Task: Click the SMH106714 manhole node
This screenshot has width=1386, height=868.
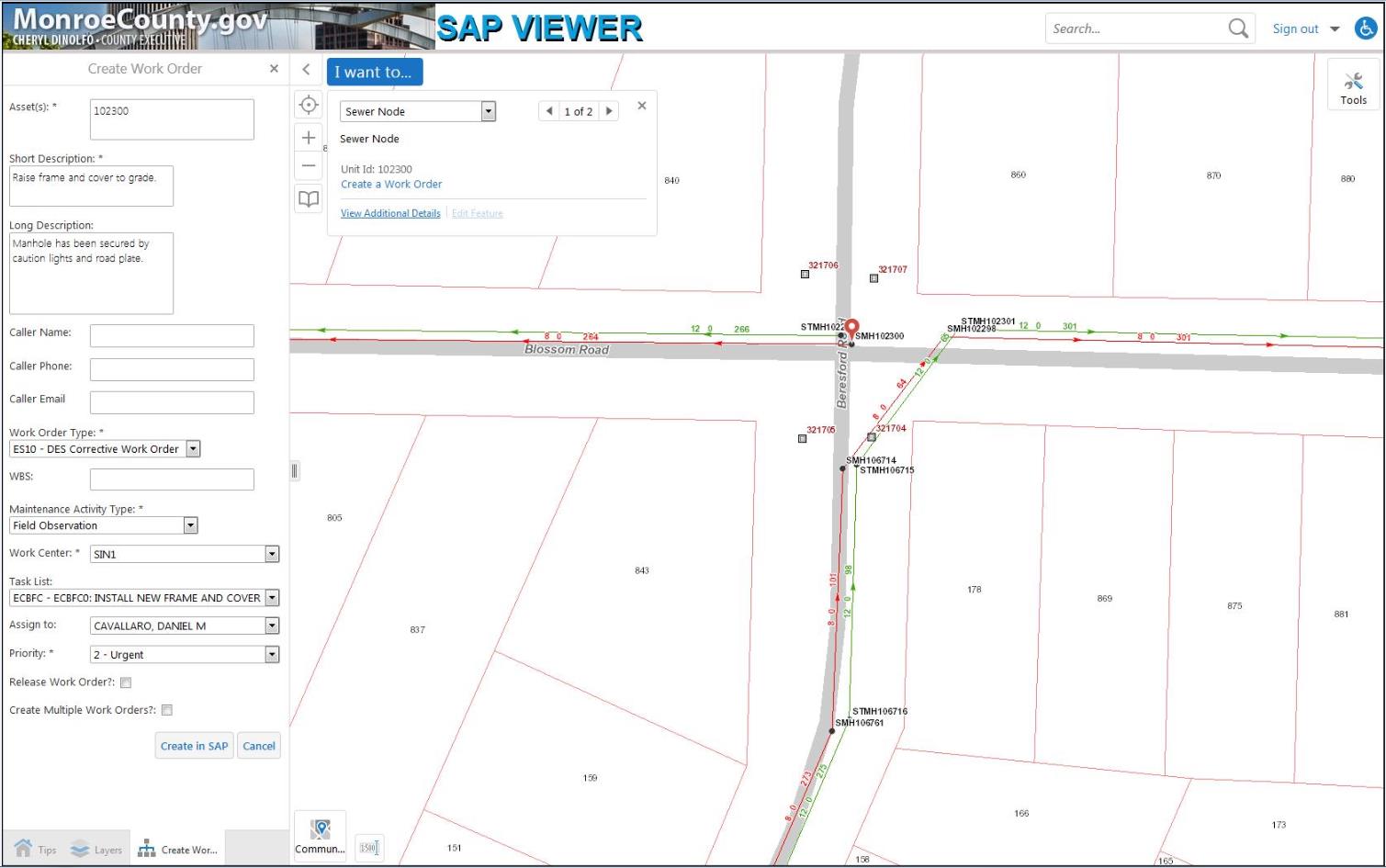Action: [842, 468]
